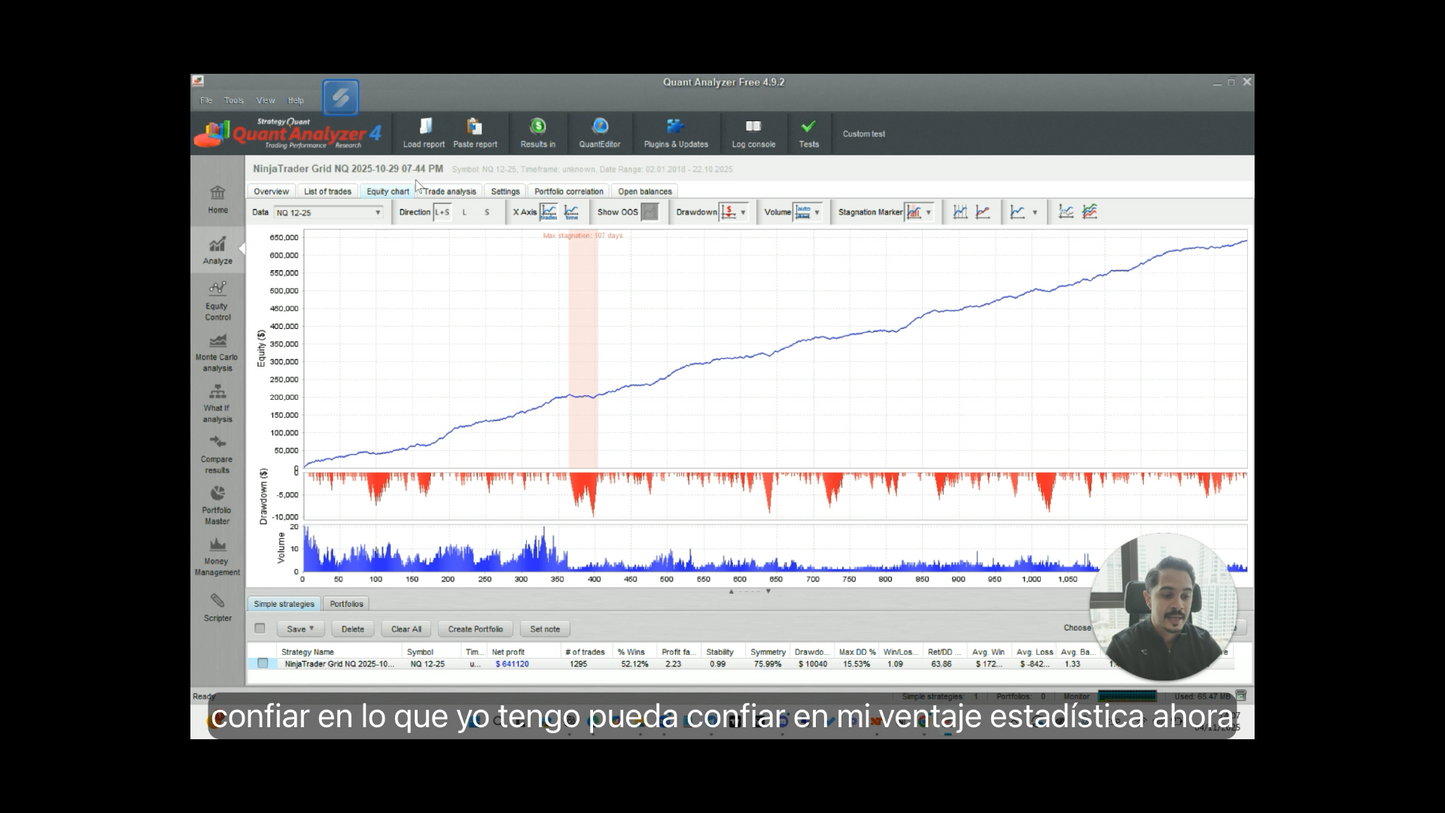
Task: Click the Paste report toolbar icon
Action: [x=475, y=133]
